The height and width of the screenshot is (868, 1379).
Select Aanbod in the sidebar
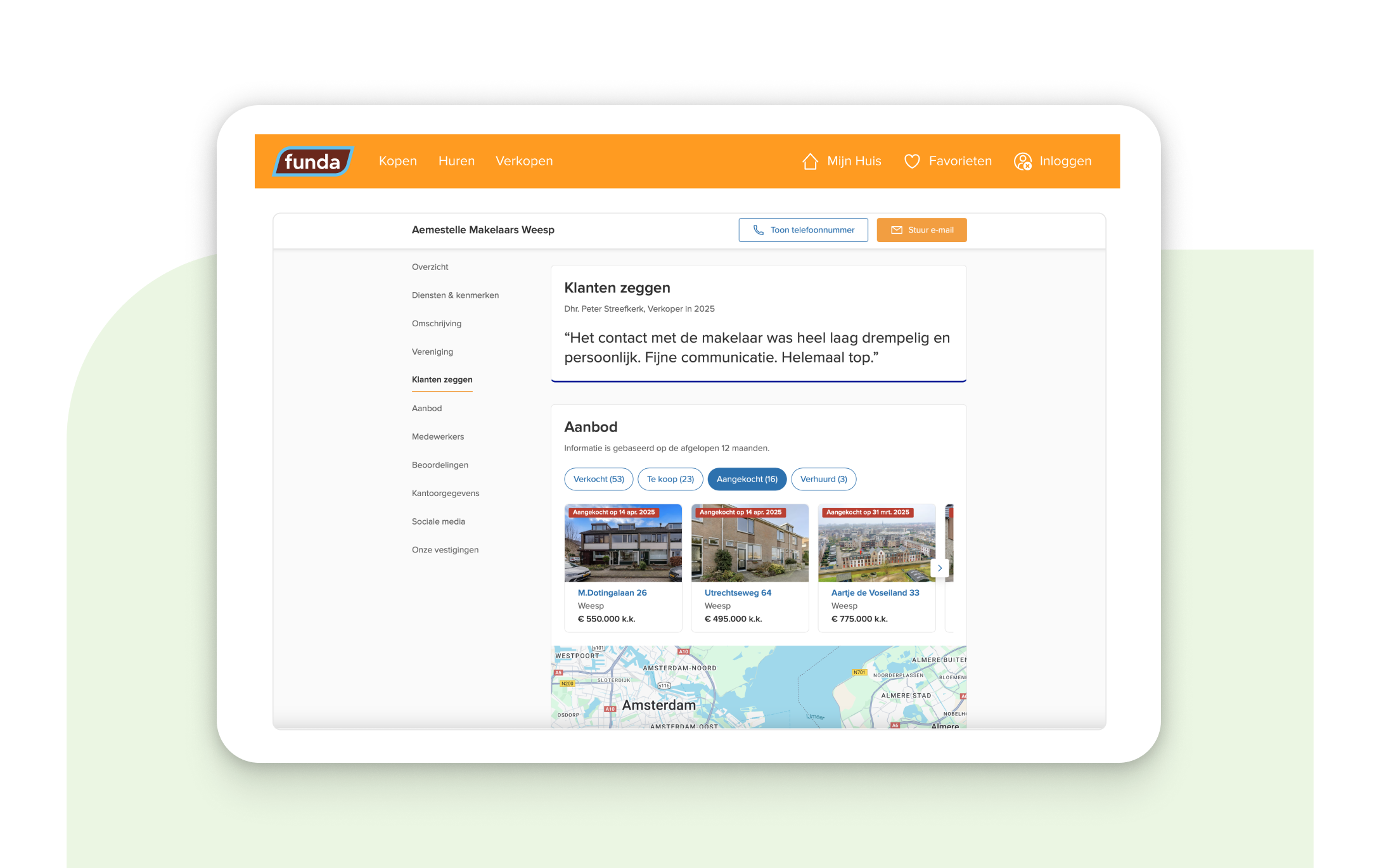[427, 408]
